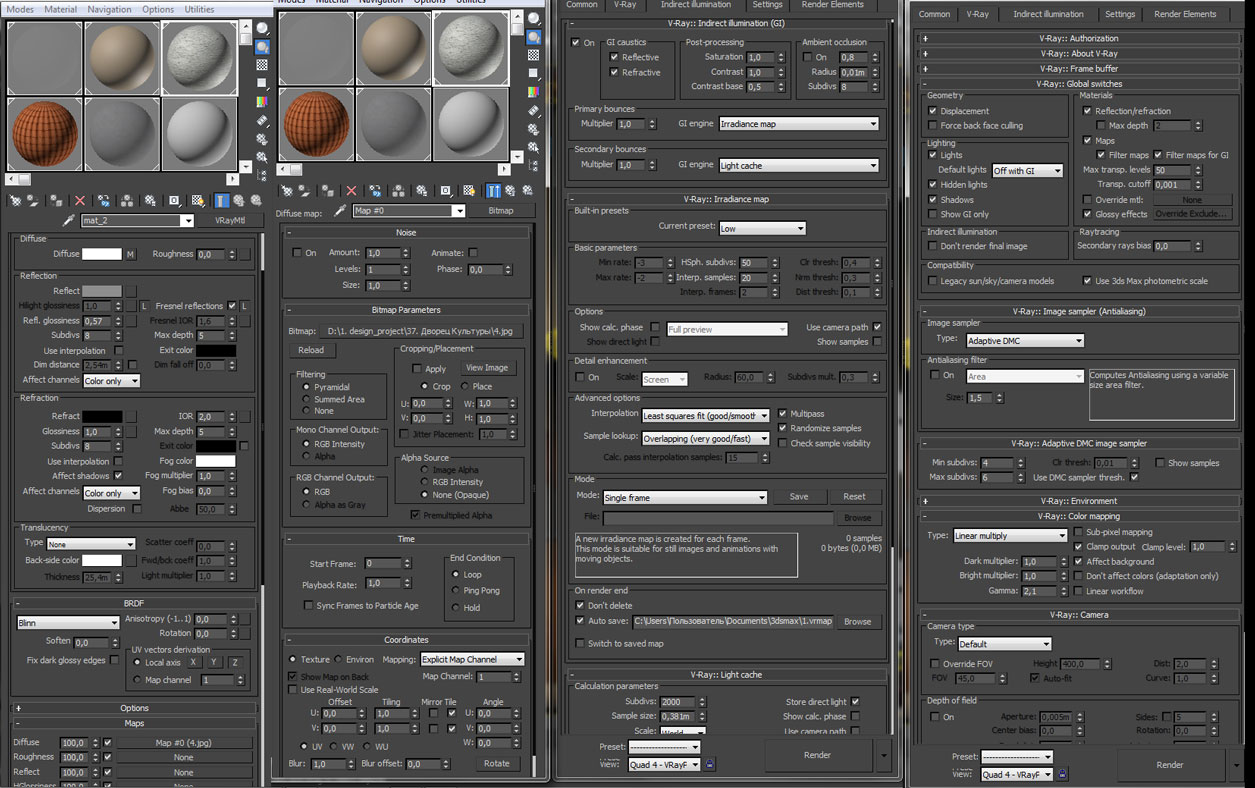Open Mode Single frame dropdown
Image resolution: width=1255 pixels, height=788 pixels.
(x=685, y=497)
